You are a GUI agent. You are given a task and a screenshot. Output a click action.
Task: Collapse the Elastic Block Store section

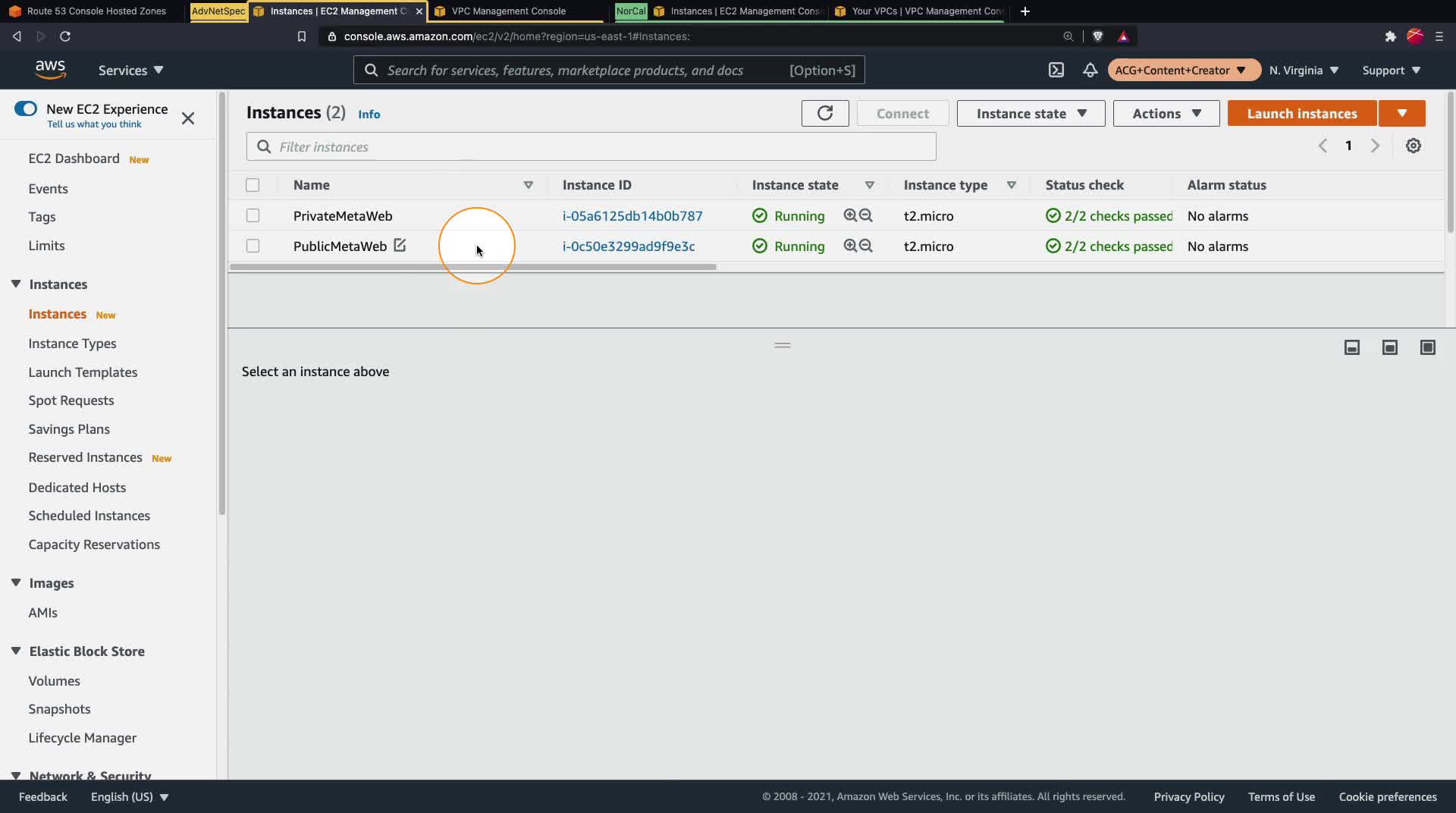click(16, 651)
